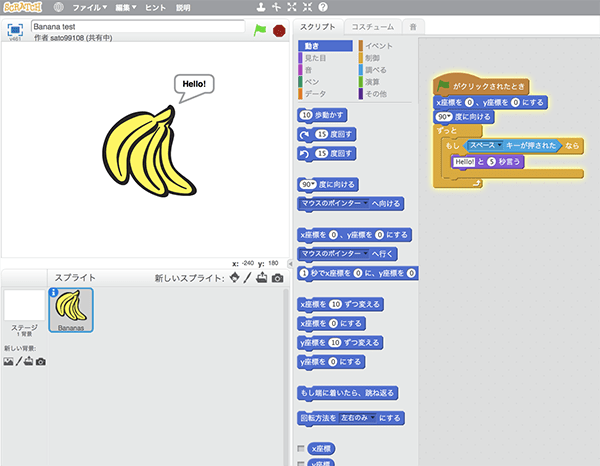
Task: Open マウスのポインター dropdown in へ向ける block
Action: point(365,203)
